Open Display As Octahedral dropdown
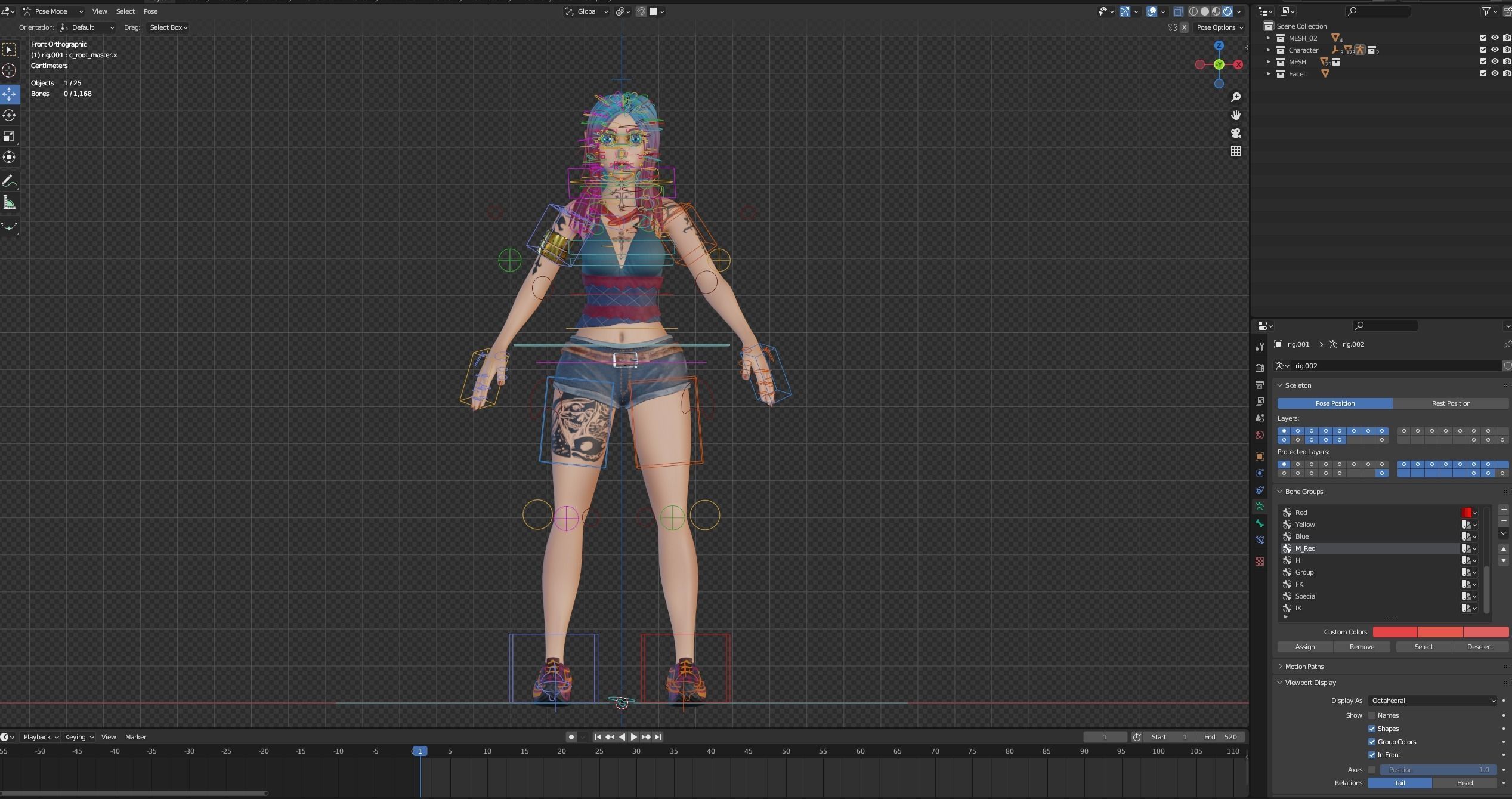 tap(1433, 701)
